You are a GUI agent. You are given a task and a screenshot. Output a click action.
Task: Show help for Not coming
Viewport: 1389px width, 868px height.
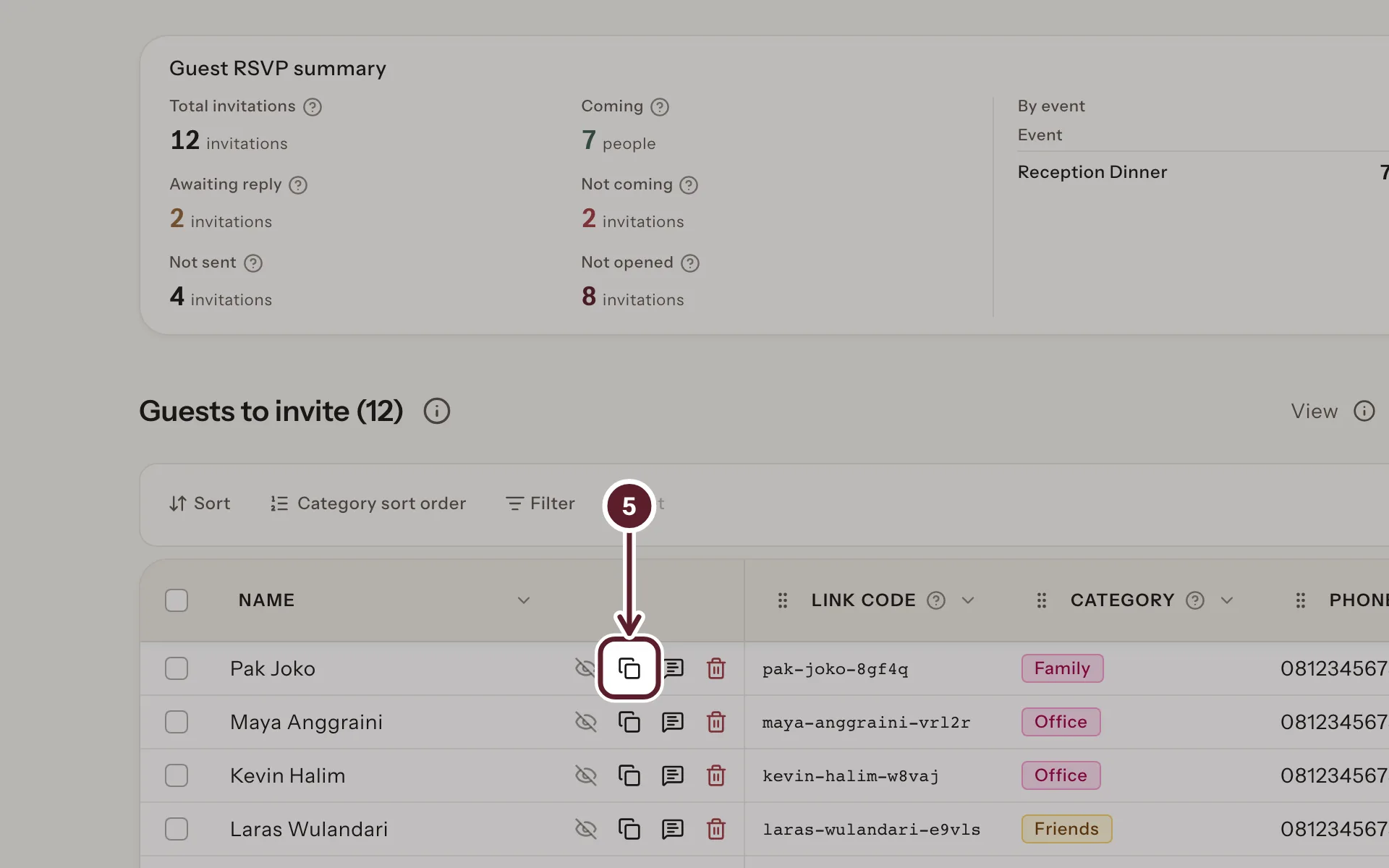689,185
